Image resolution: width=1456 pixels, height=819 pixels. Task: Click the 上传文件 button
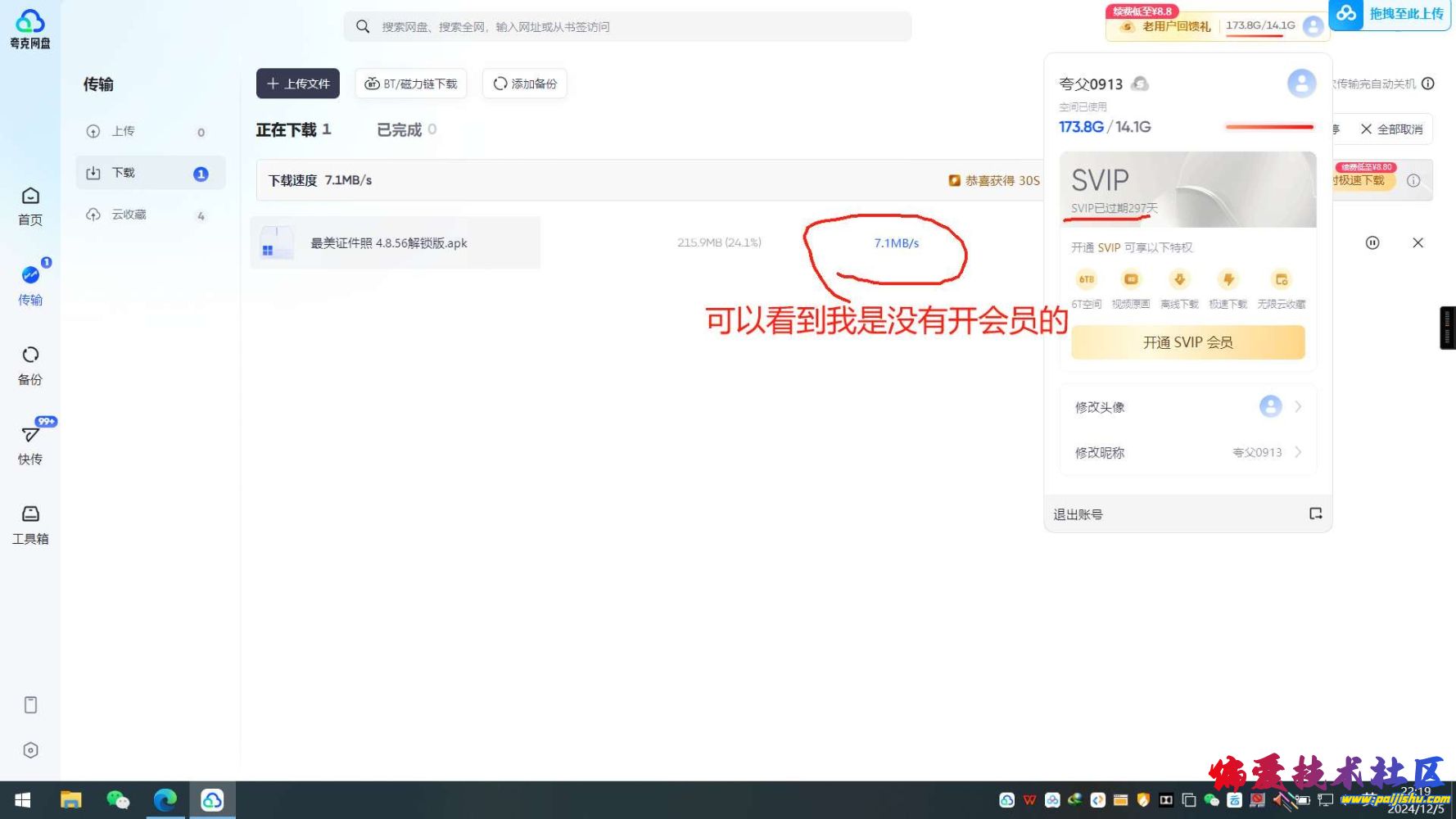(x=298, y=84)
